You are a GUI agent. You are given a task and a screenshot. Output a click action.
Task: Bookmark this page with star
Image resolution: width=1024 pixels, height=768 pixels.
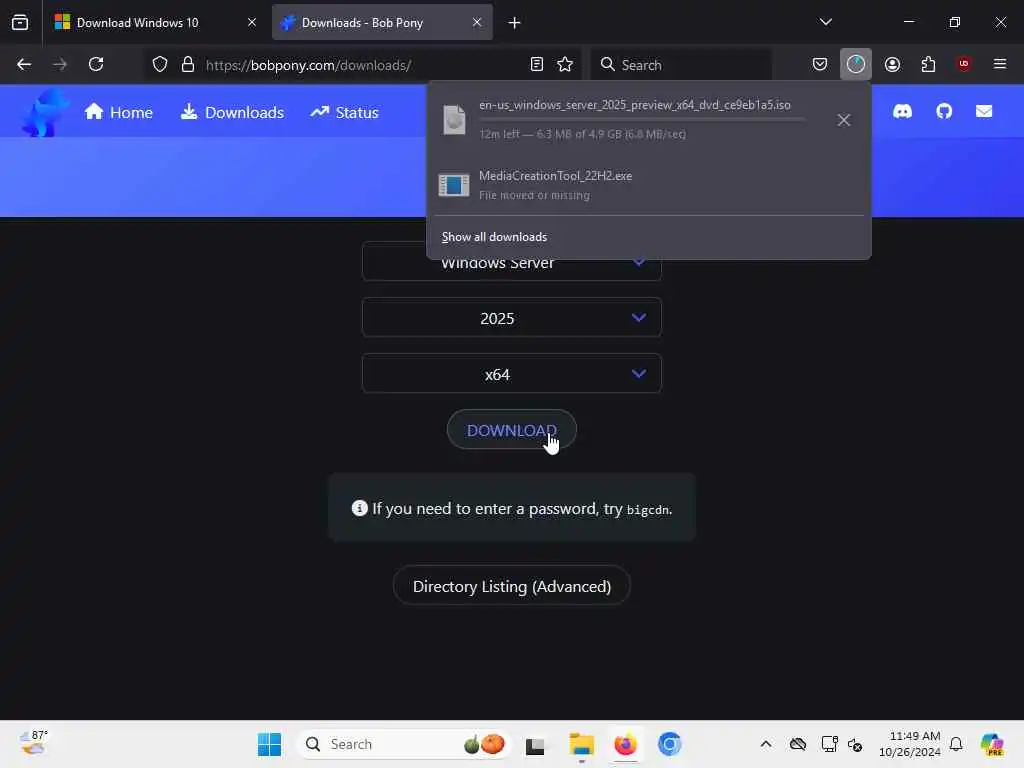(x=565, y=65)
